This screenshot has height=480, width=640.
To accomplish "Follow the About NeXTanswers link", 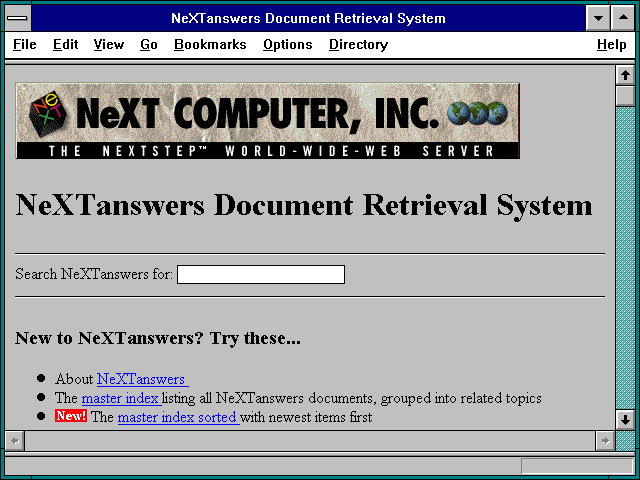I will pyautogui.click(x=142, y=379).
